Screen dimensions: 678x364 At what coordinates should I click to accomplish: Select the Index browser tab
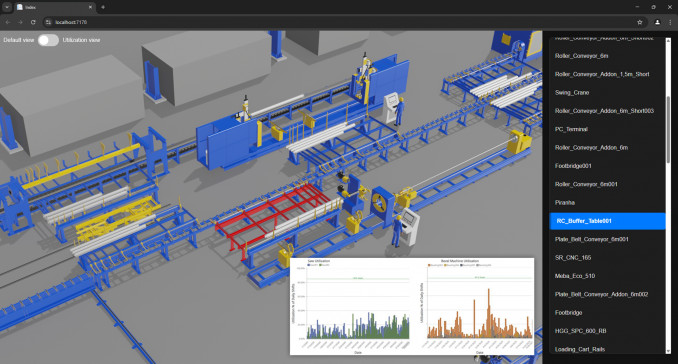(x=54, y=7)
